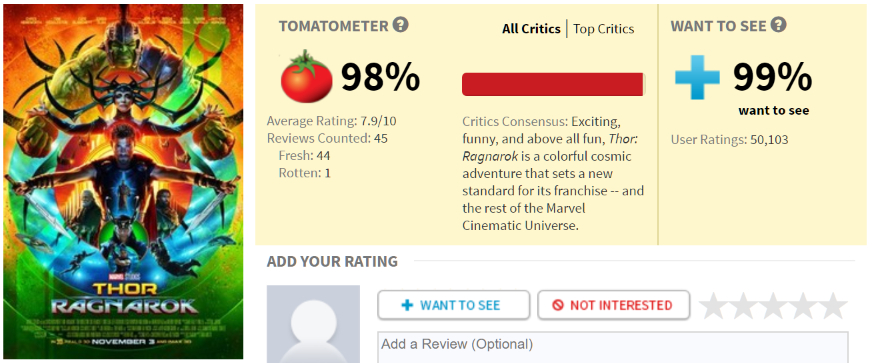This screenshot has width=874, height=363.
Task: Rate the movie three stars
Action: tap(773, 306)
